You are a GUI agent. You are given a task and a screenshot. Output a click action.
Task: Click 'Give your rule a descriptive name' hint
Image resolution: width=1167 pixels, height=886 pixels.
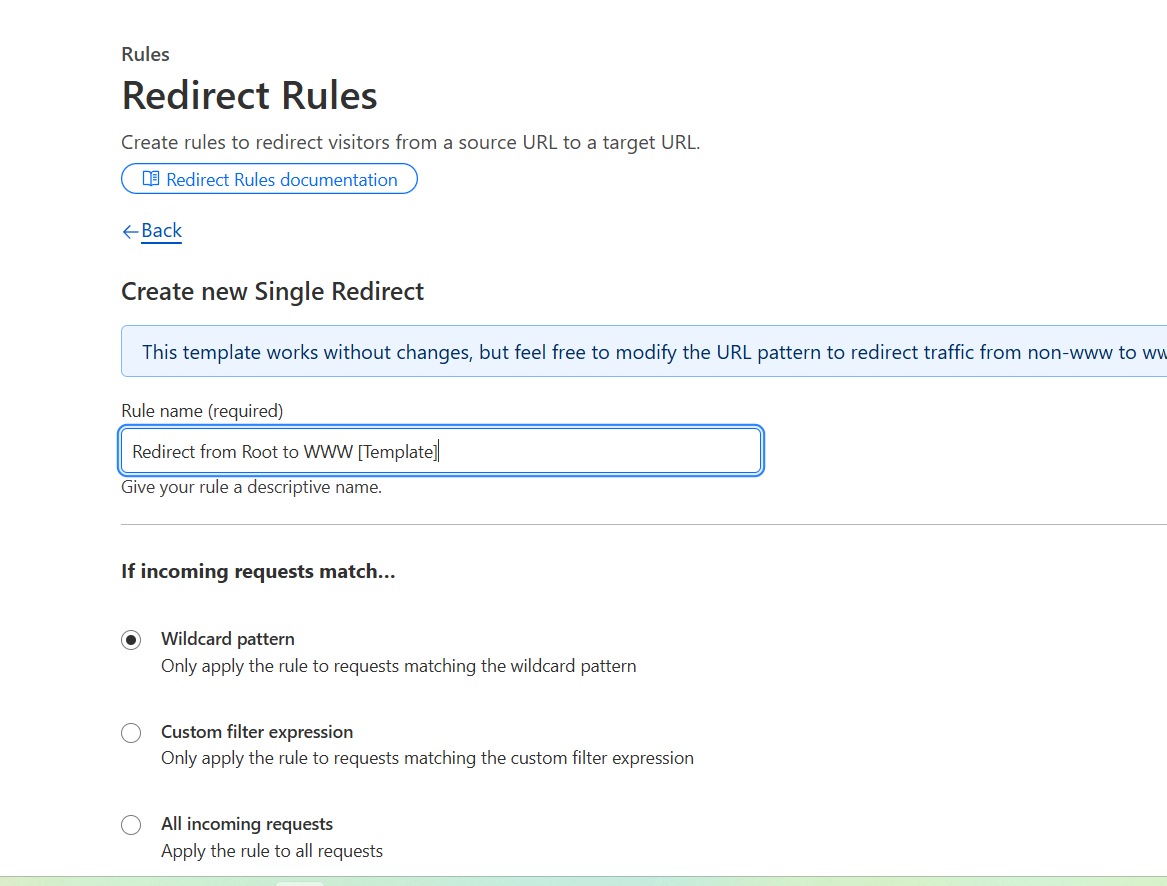pyautogui.click(x=252, y=487)
